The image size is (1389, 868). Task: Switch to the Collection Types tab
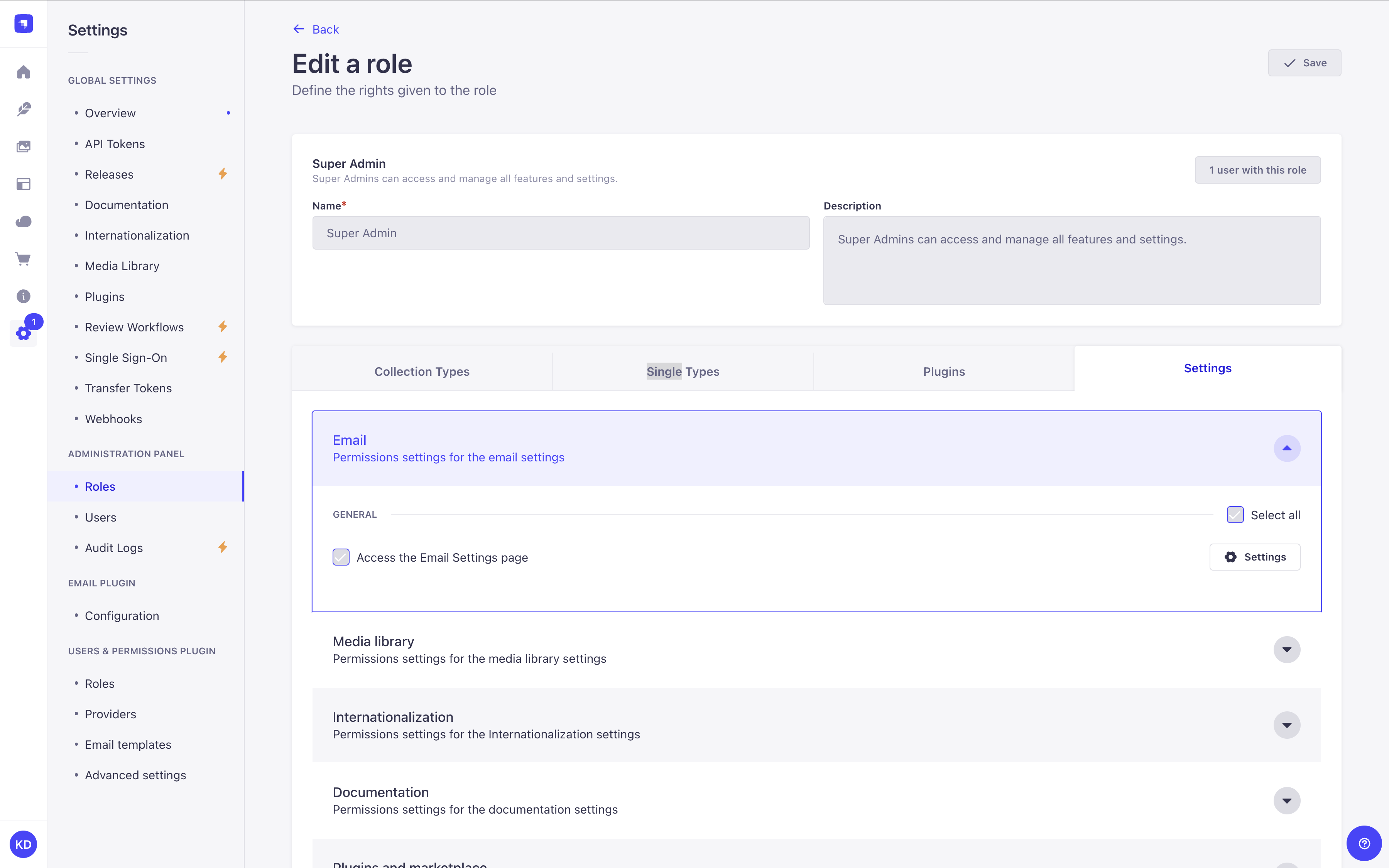(422, 371)
